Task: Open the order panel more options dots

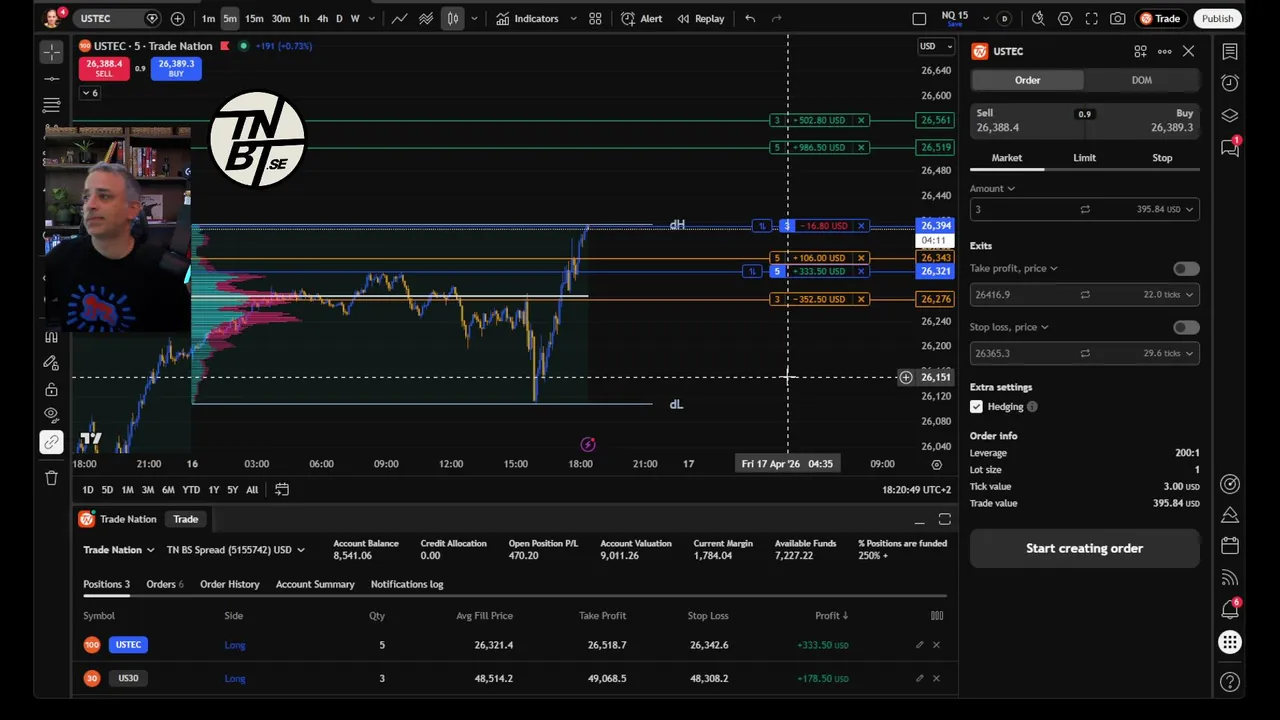Action: pos(1164,51)
